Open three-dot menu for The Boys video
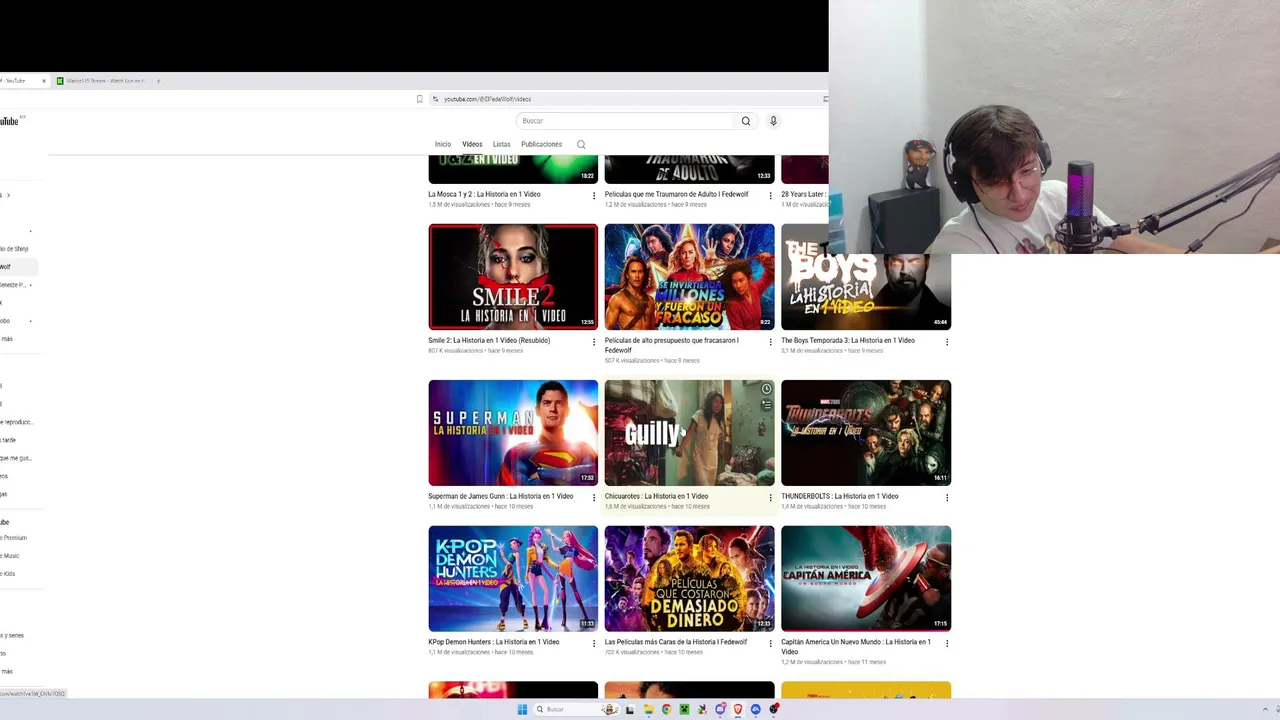This screenshot has height=720, width=1280. tap(947, 342)
